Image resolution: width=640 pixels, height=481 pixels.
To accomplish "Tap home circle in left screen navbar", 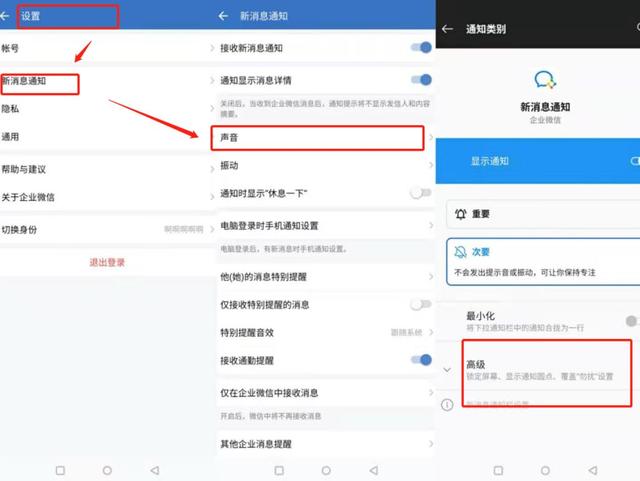I will [107, 470].
